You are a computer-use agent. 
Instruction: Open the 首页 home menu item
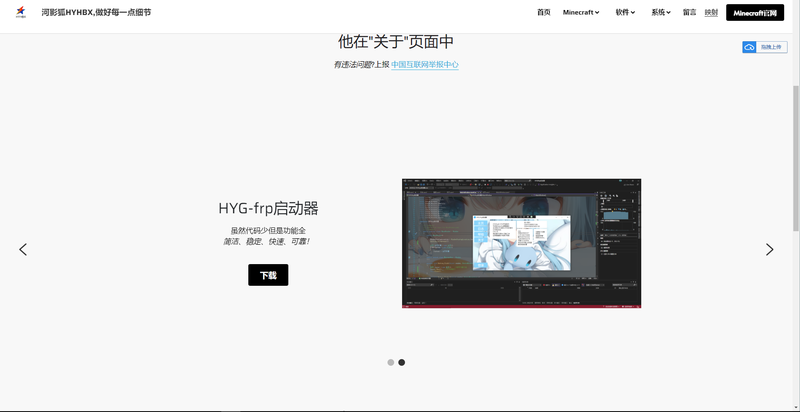[x=544, y=12]
